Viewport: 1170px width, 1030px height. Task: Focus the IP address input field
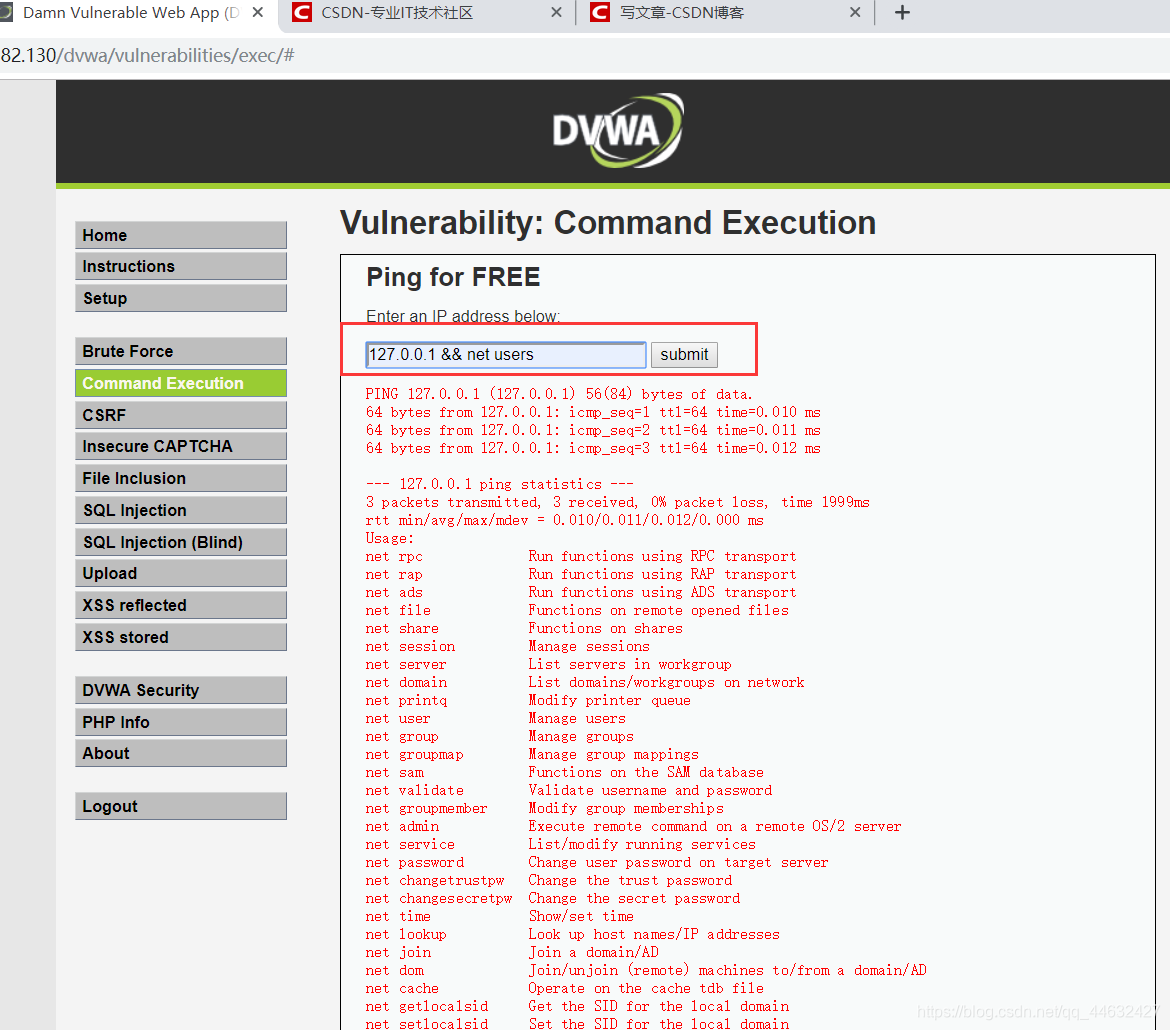(506, 355)
